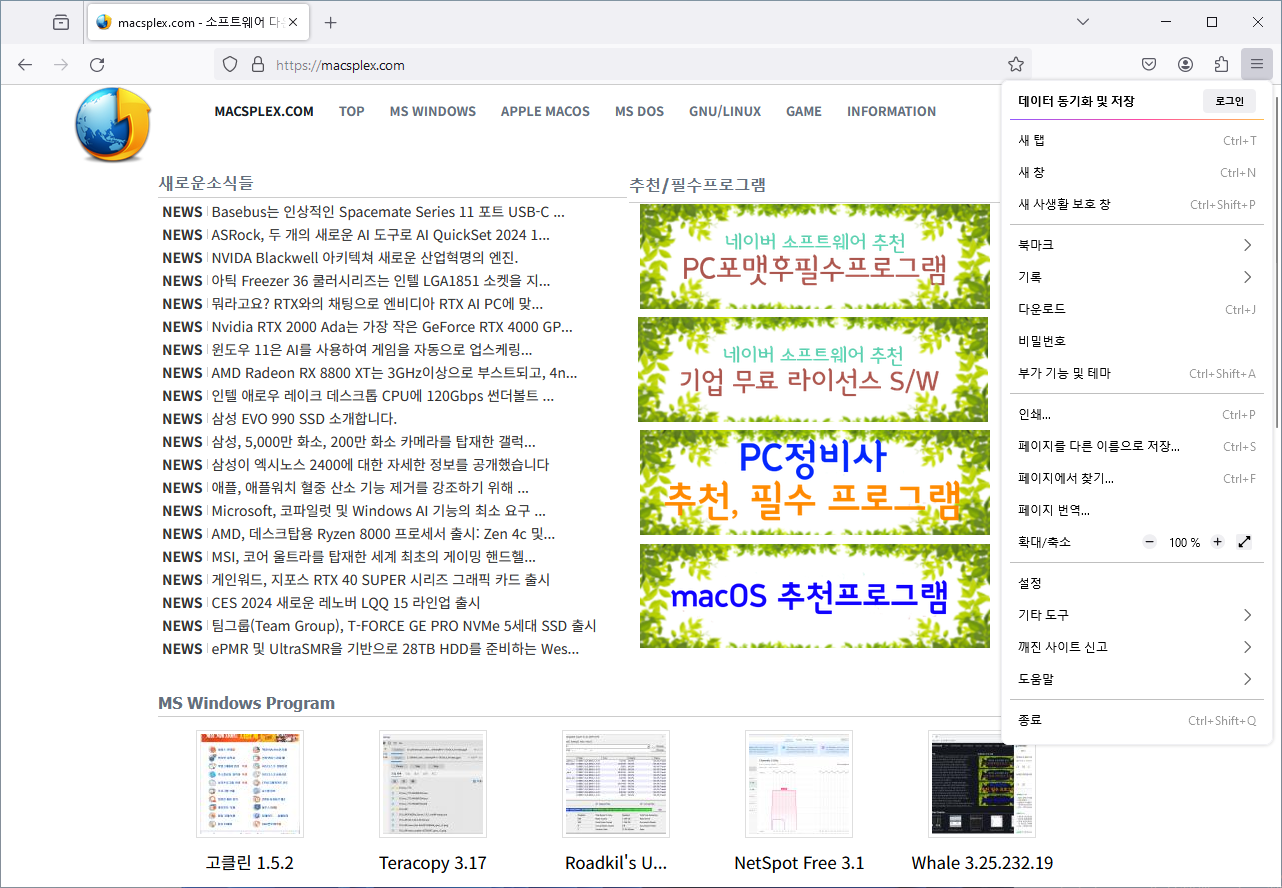This screenshot has width=1282, height=888.
Task: Expand the 북마크 submenu
Action: coord(1138,245)
